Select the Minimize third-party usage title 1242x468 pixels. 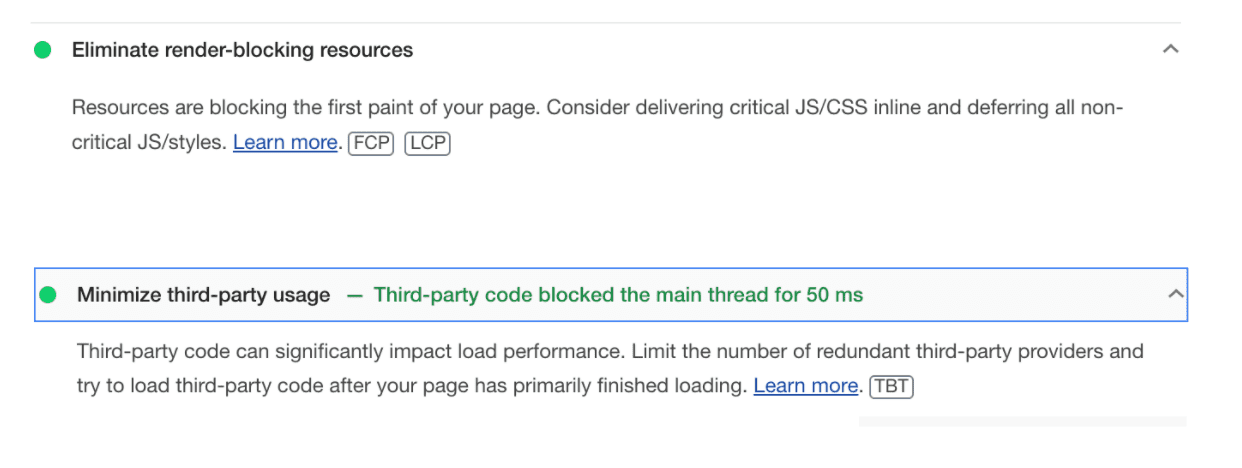tap(203, 295)
